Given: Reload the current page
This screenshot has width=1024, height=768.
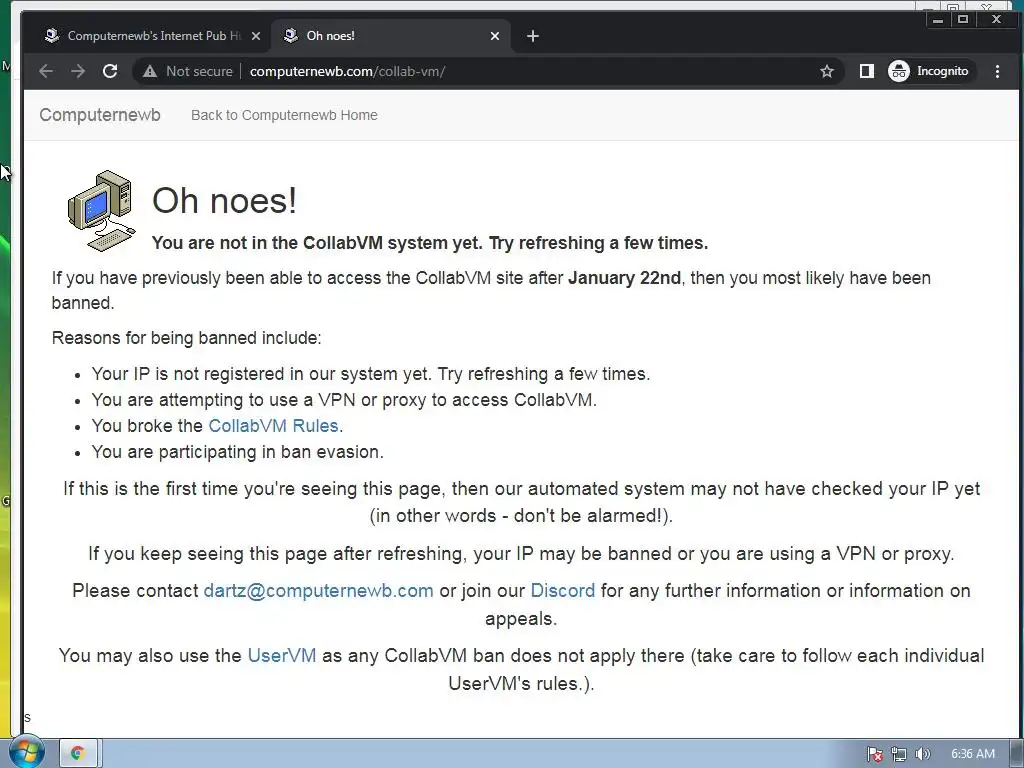Looking at the screenshot, I should pos(110,71).
